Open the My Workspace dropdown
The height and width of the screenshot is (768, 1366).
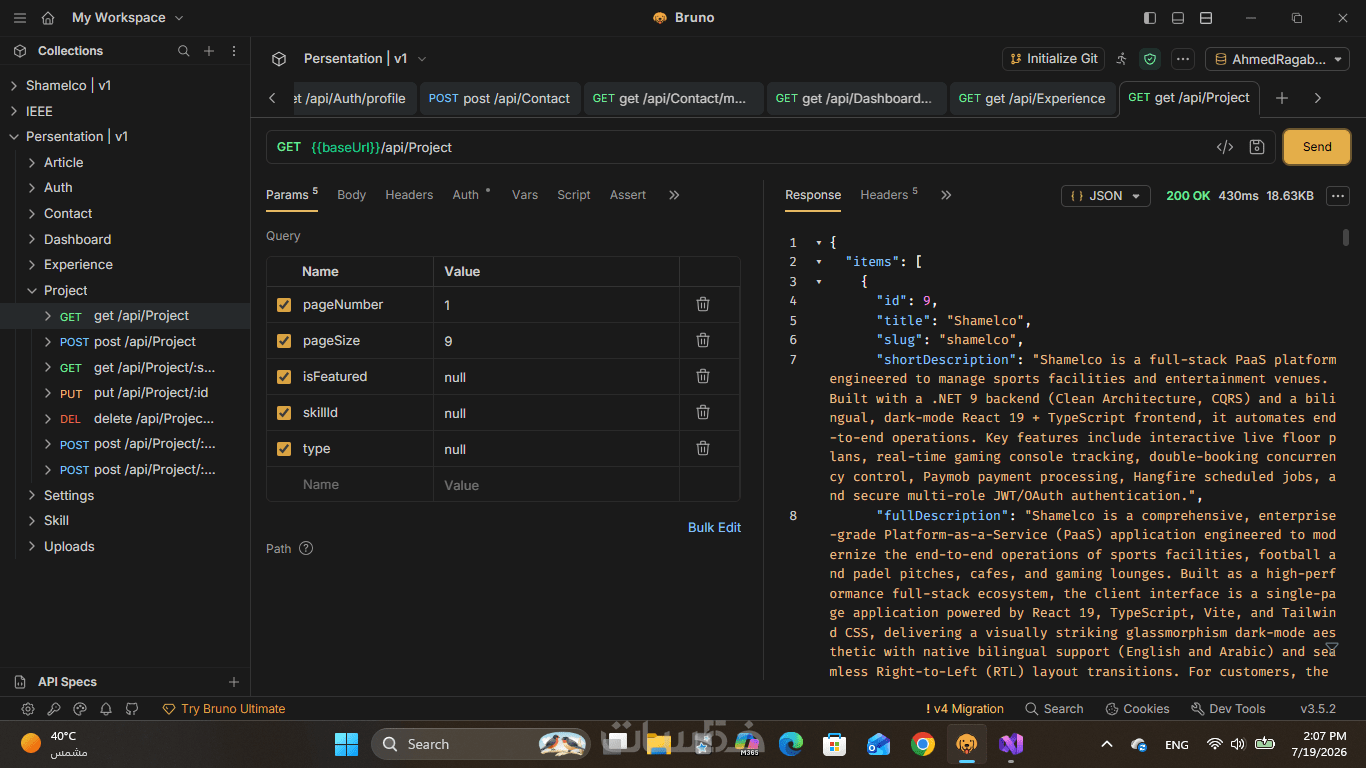pyautogui.click(x=128, y=18)
